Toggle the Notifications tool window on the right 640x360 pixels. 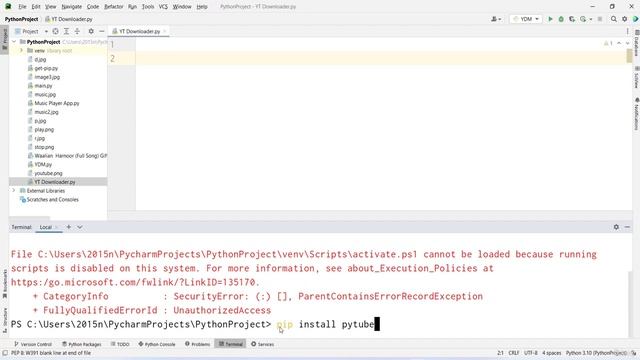click(636, 114)
